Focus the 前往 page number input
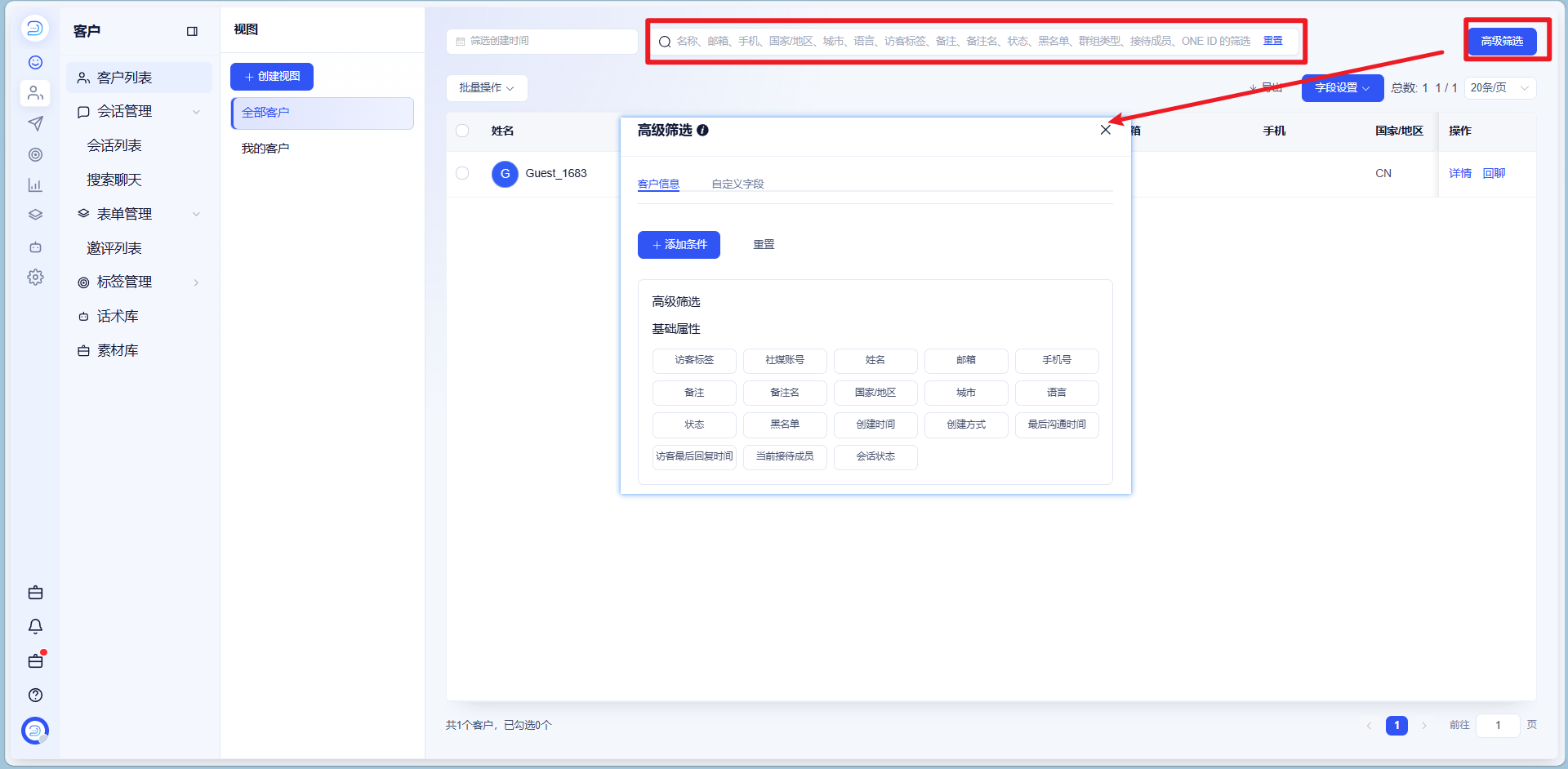This screenshot has height=769, width=1568. (1498, 725)
